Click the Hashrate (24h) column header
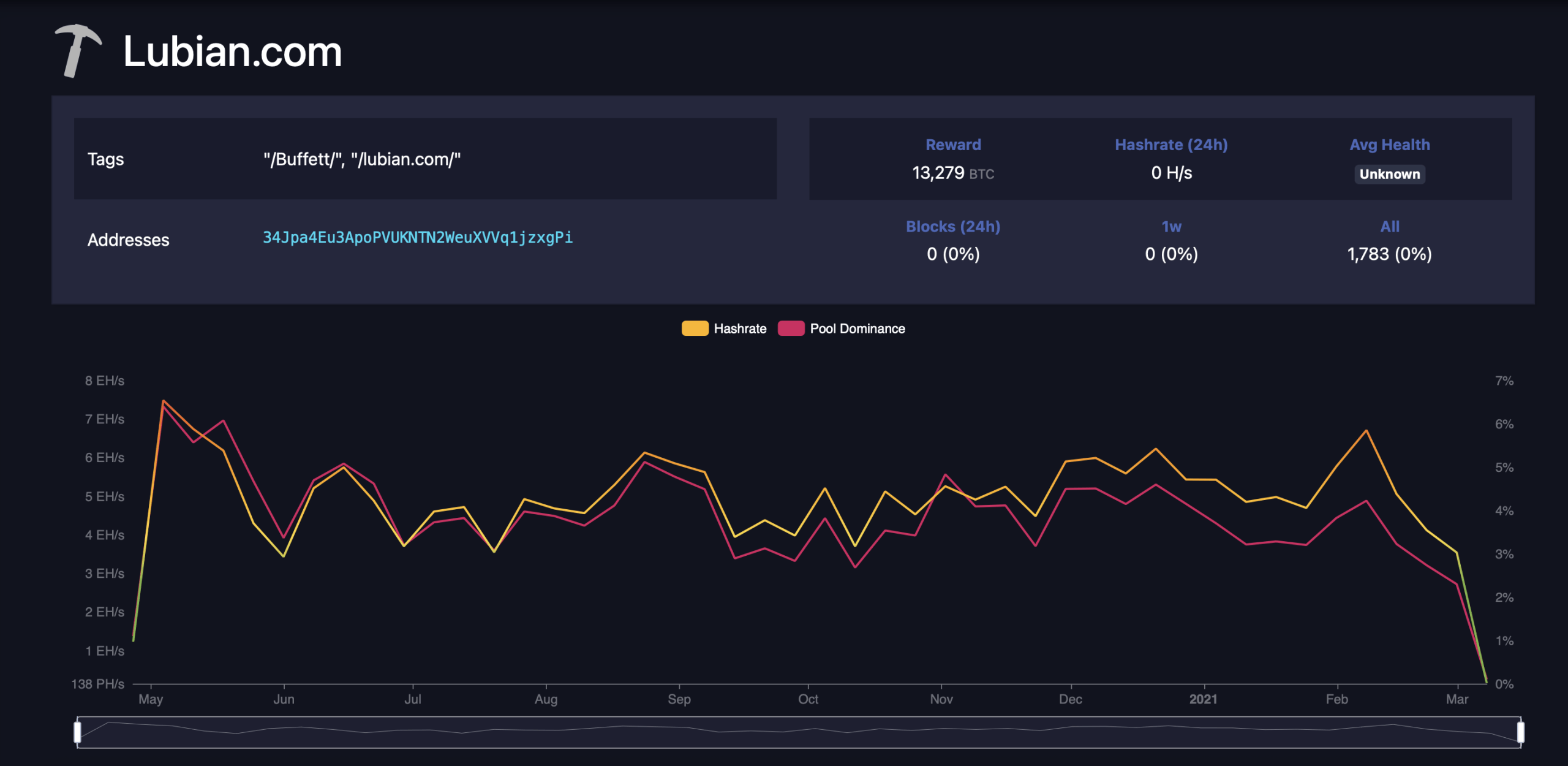Screen dimensions: 1568x766 pyautogui.click(x=1171, y=145)
